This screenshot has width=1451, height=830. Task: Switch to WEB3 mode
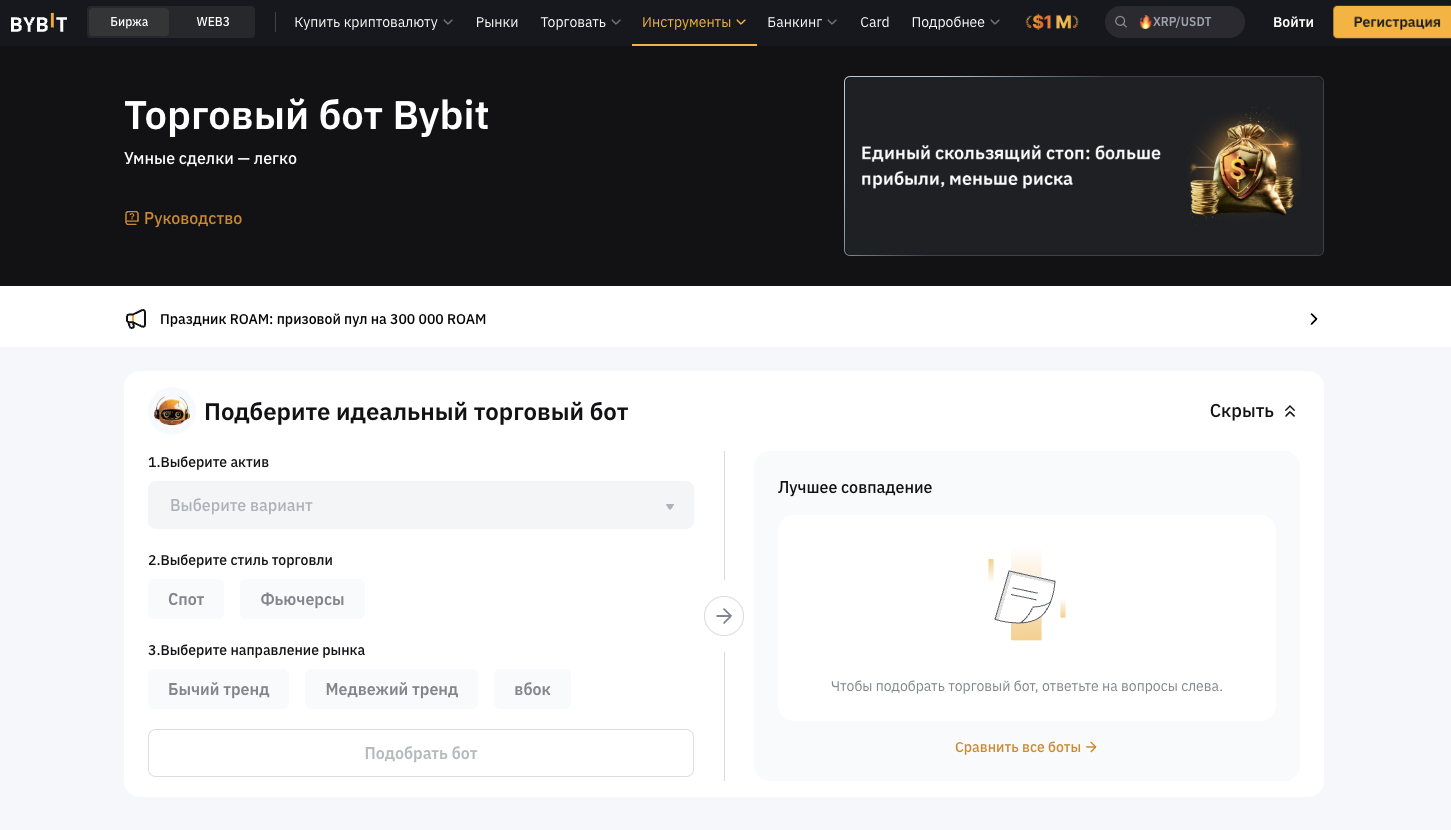coord(212,22)
